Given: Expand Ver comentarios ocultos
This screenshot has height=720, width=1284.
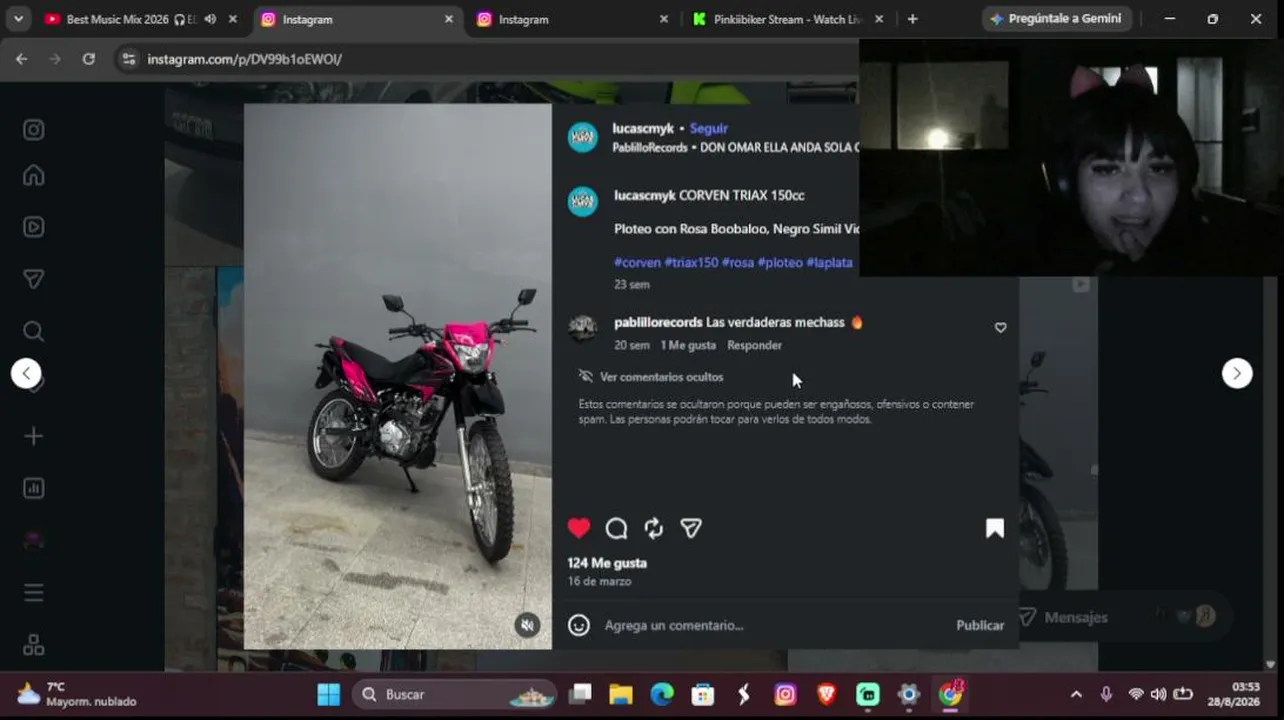Looking at the screenshot, I should (661, 377).
